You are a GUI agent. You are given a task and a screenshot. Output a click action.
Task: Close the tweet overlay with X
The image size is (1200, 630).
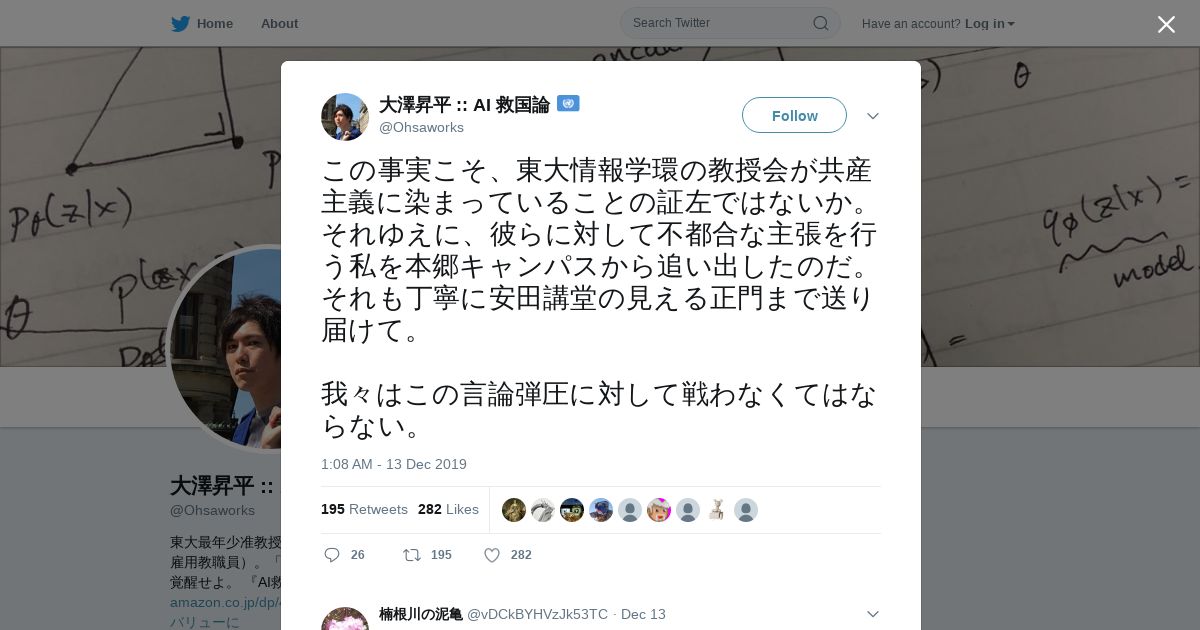coord(1166,24)
